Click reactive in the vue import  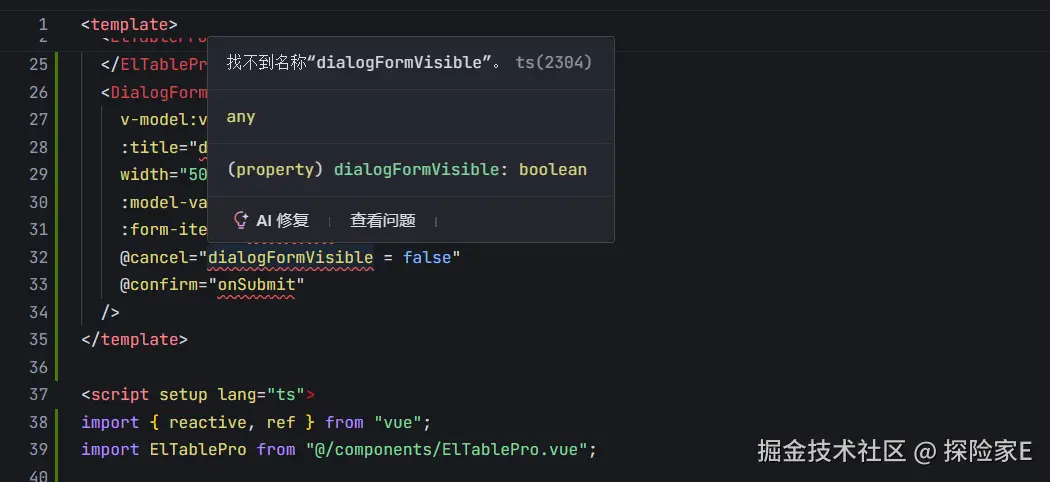coord(208,422)
